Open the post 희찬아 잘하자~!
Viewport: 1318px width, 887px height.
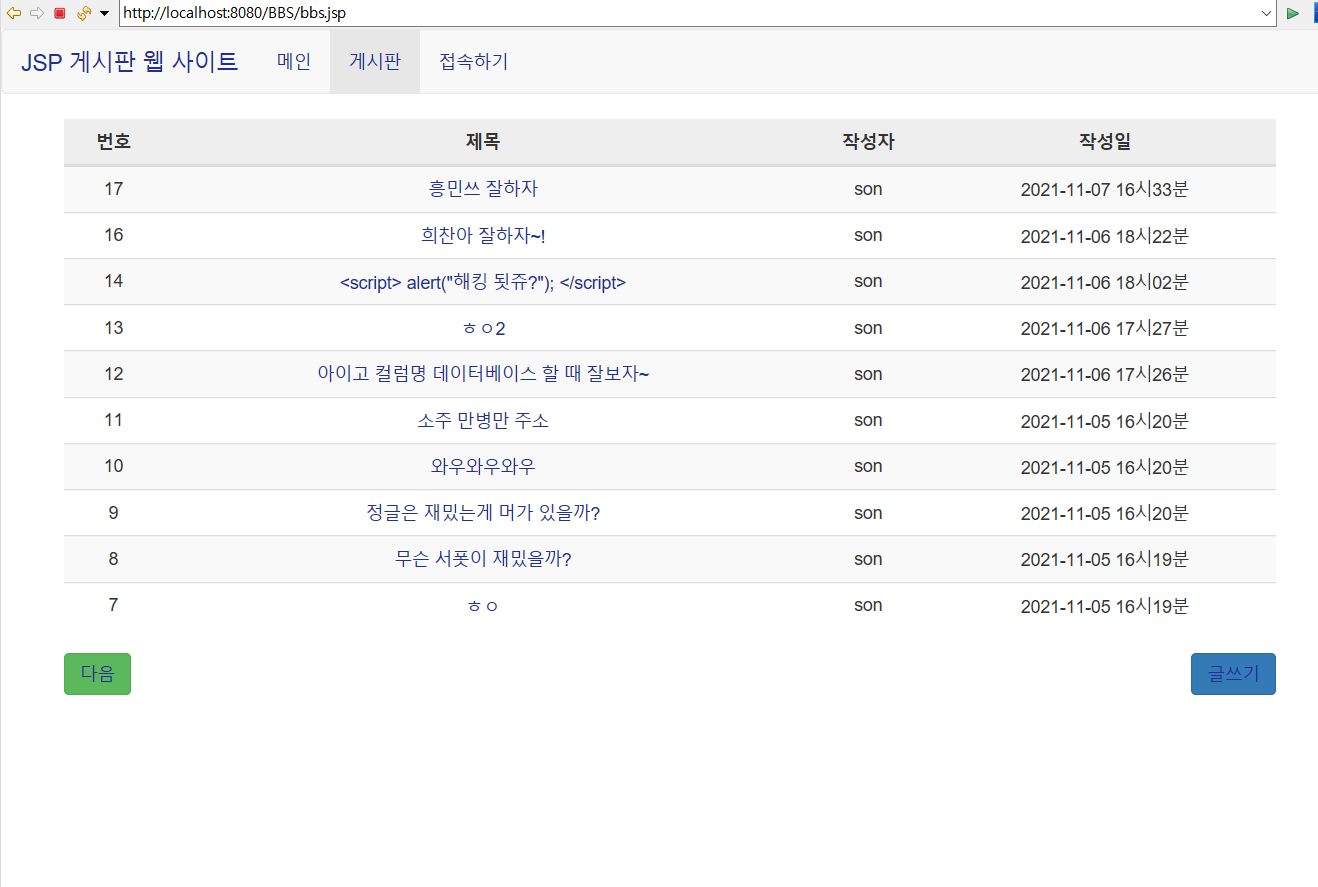(484, 235)
